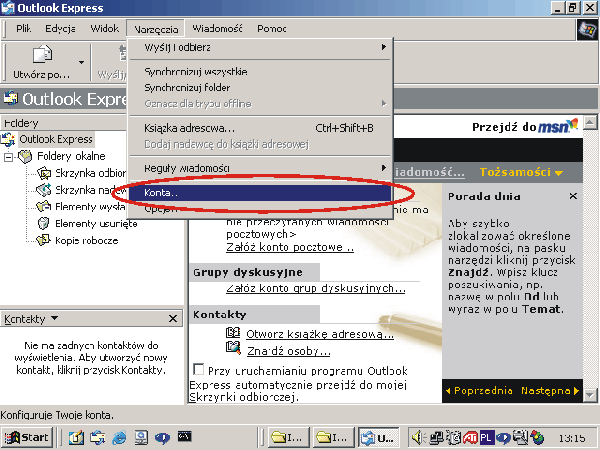
Task: Click the Załóż konto pocztowe link
Action: 289,247
